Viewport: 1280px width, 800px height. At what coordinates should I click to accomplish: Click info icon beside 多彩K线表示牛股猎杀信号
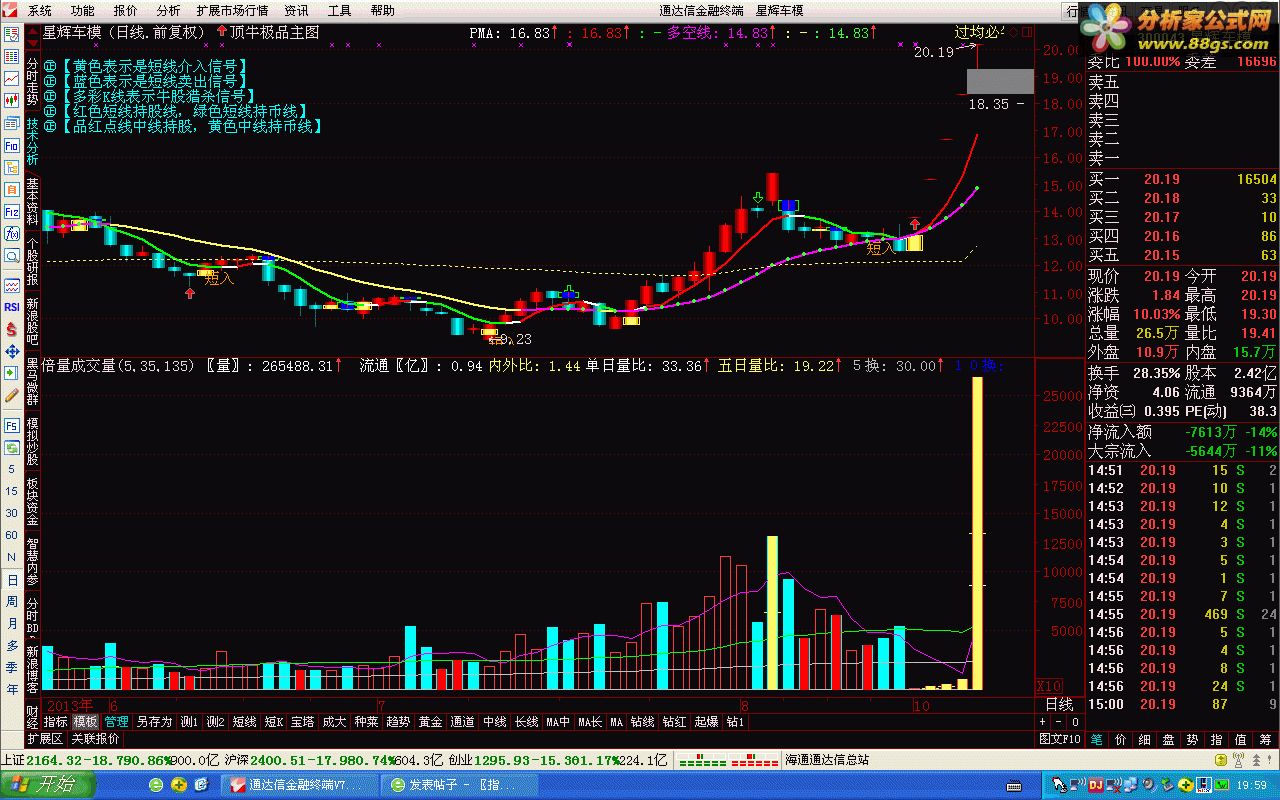pyautogui.click(x=51, y=96)
